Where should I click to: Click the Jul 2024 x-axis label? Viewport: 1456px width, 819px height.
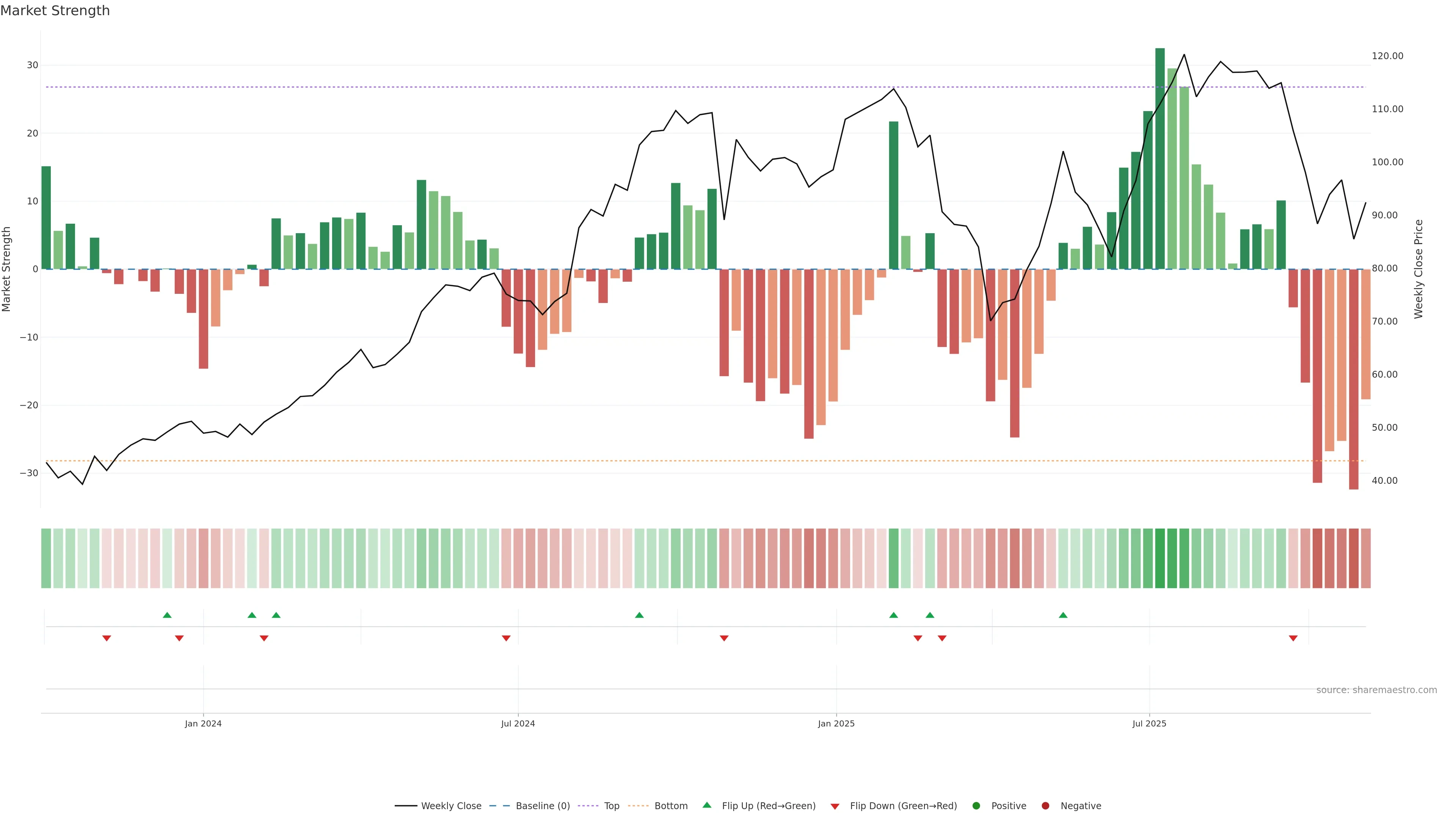click(x=518, y=723)
